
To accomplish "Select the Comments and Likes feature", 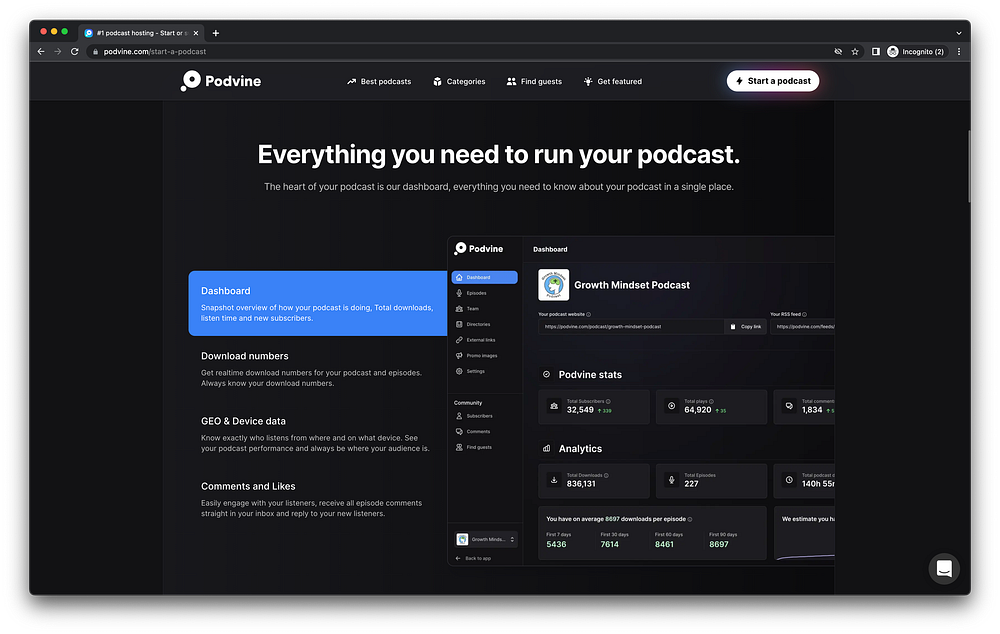I will click(311, 499).
